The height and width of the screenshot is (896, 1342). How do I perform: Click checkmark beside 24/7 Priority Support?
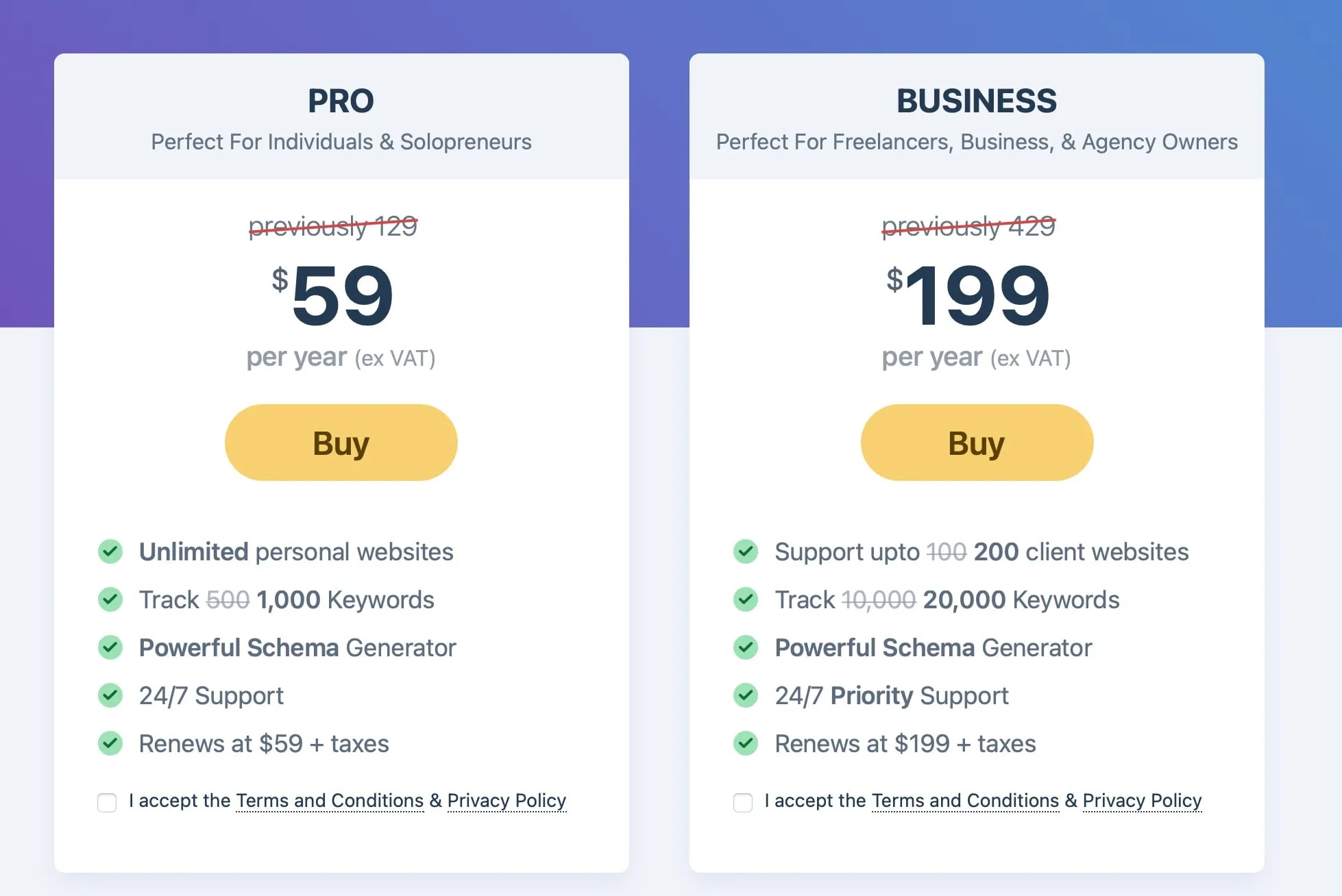(746, 695)
